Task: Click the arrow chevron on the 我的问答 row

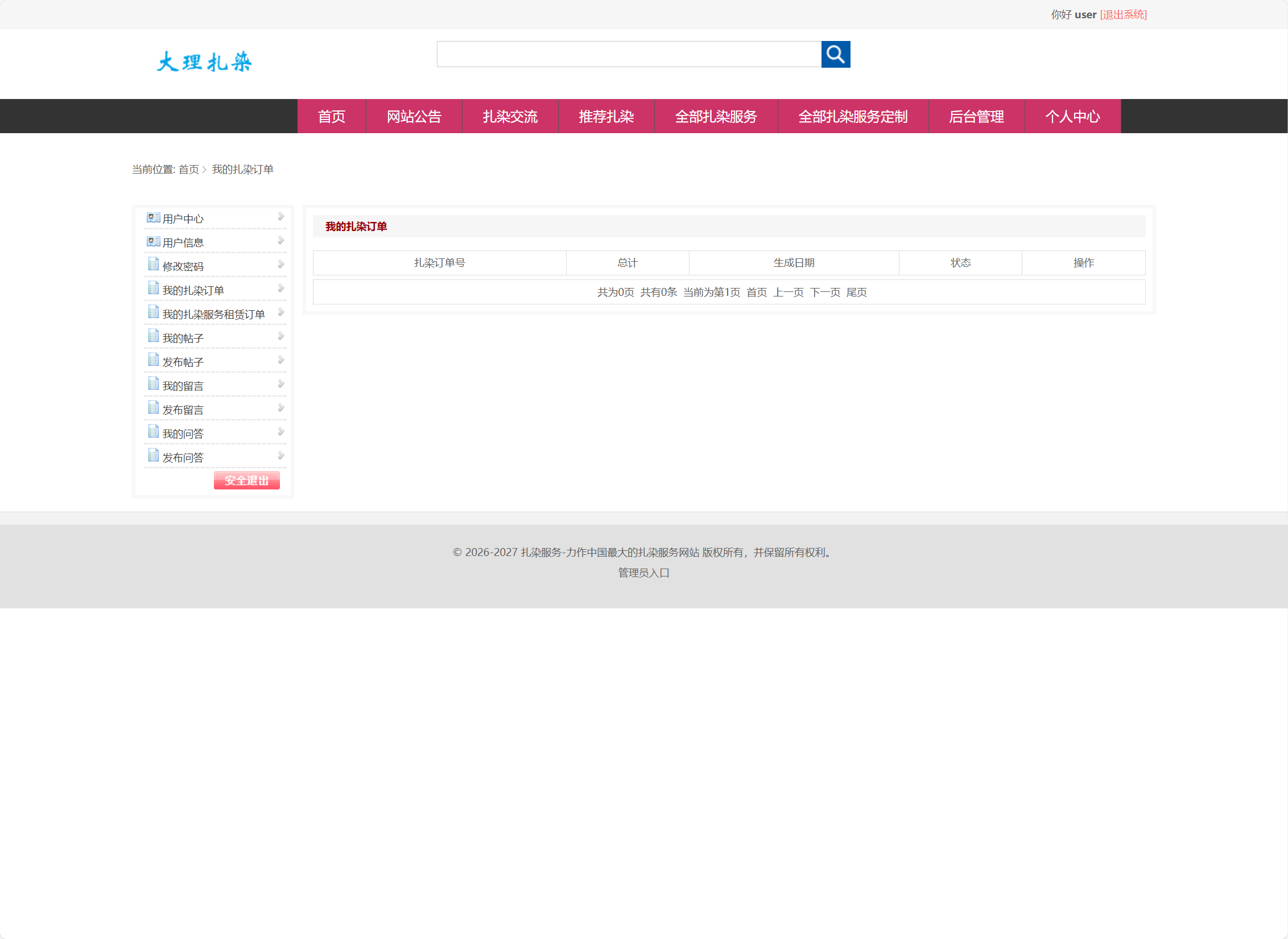Action: (x=280, y=432)
